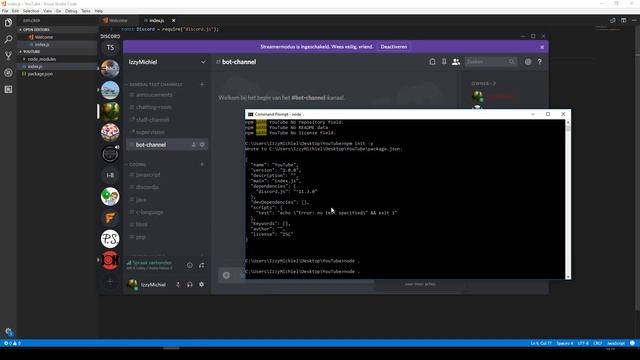640x360 pixels.
Task: Open the Extensions view icon
Action: click(8, 89)
